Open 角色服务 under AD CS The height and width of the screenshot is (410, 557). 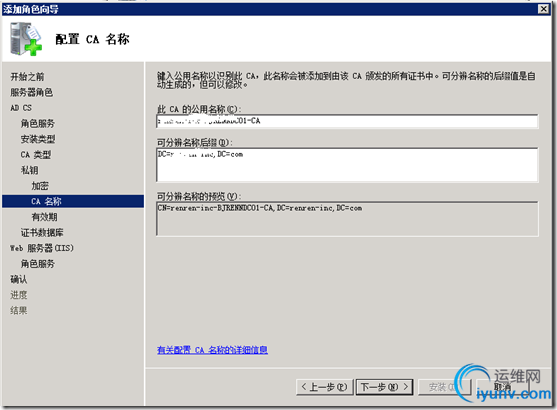tap(38, 123)
